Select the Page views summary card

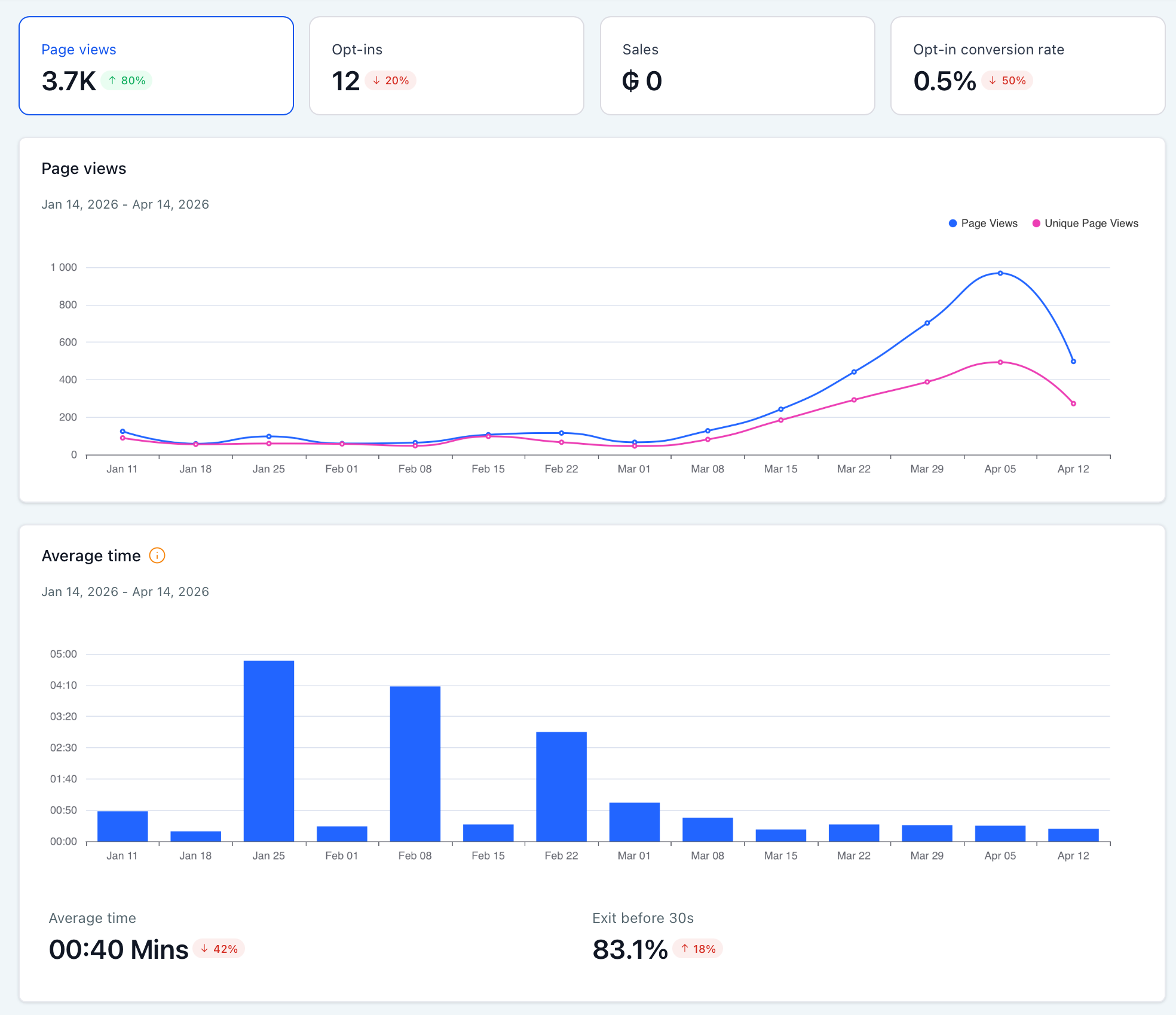pyautogui.click(x=156, y=66)
